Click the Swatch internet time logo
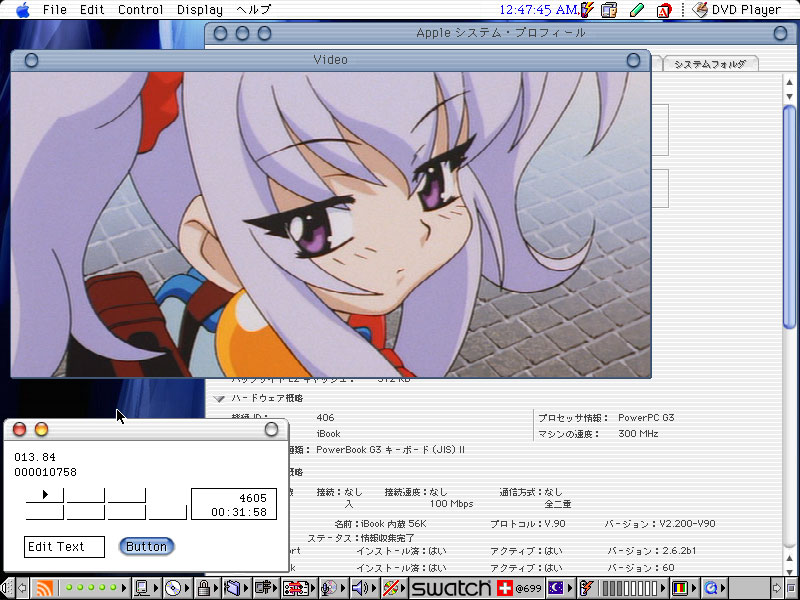The height and width of the screenshot is (600, 800). tap(451, 588)
